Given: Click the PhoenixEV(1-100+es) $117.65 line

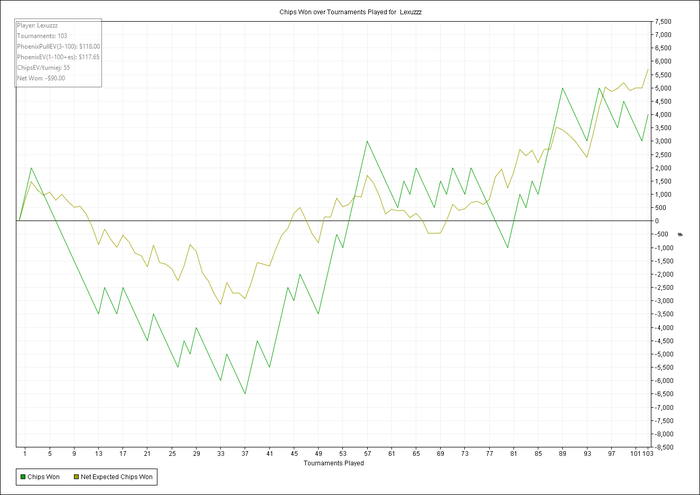Looking at the screenshot, I should click(x=58, y=57).
